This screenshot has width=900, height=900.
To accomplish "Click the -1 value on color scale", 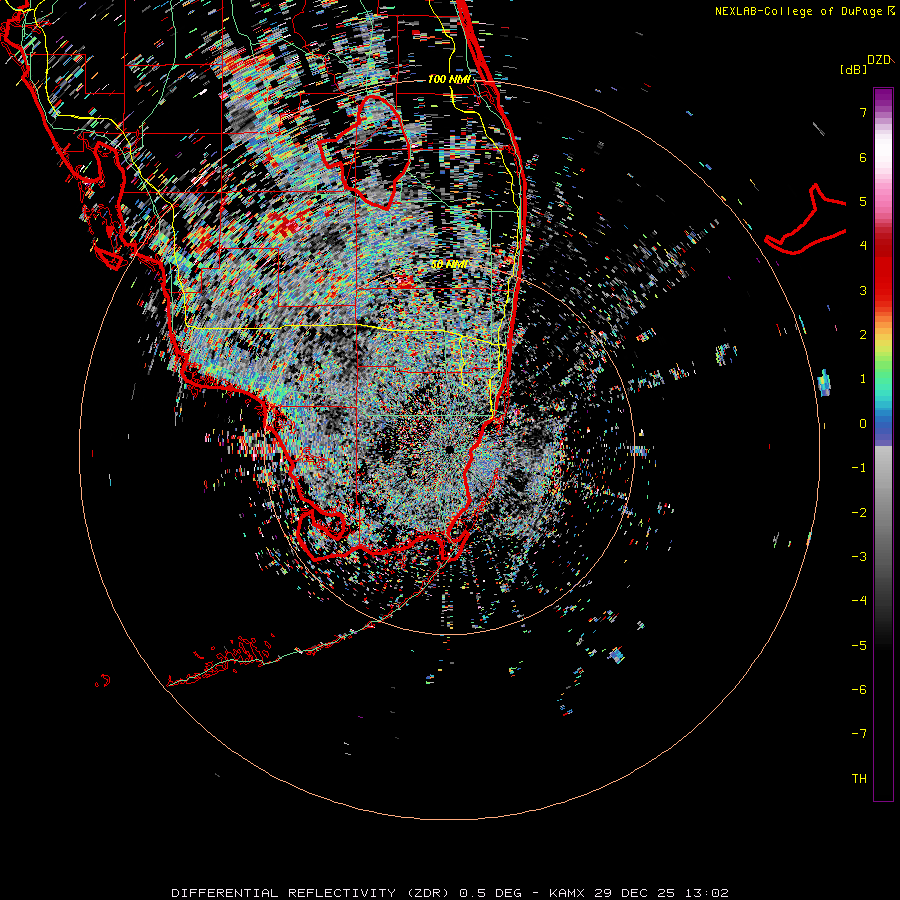I will coord(859,468).
